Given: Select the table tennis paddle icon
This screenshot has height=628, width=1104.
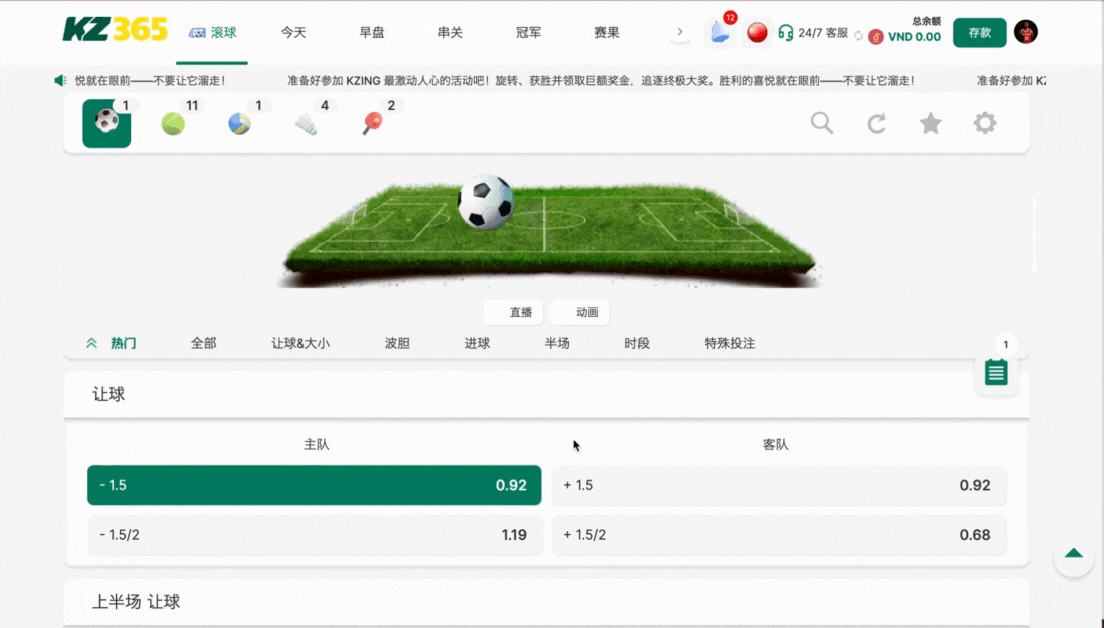Looking at the screenshot, I should point(372,124).
